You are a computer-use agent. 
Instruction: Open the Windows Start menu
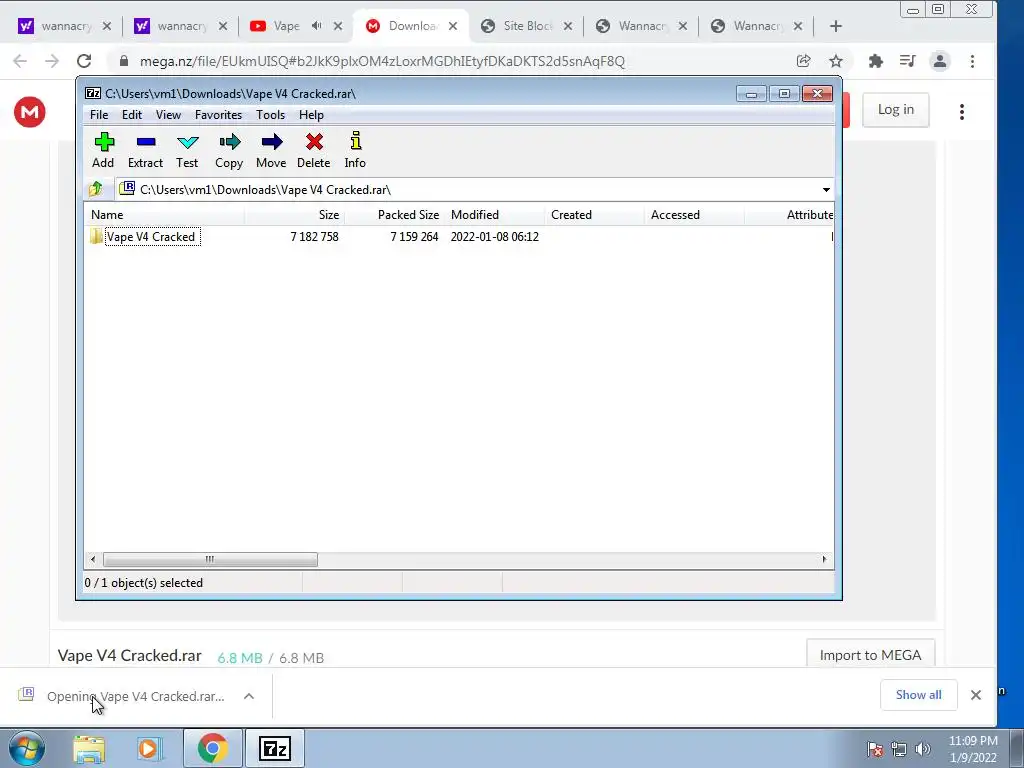pyautogui.click(x=26, y=748)
